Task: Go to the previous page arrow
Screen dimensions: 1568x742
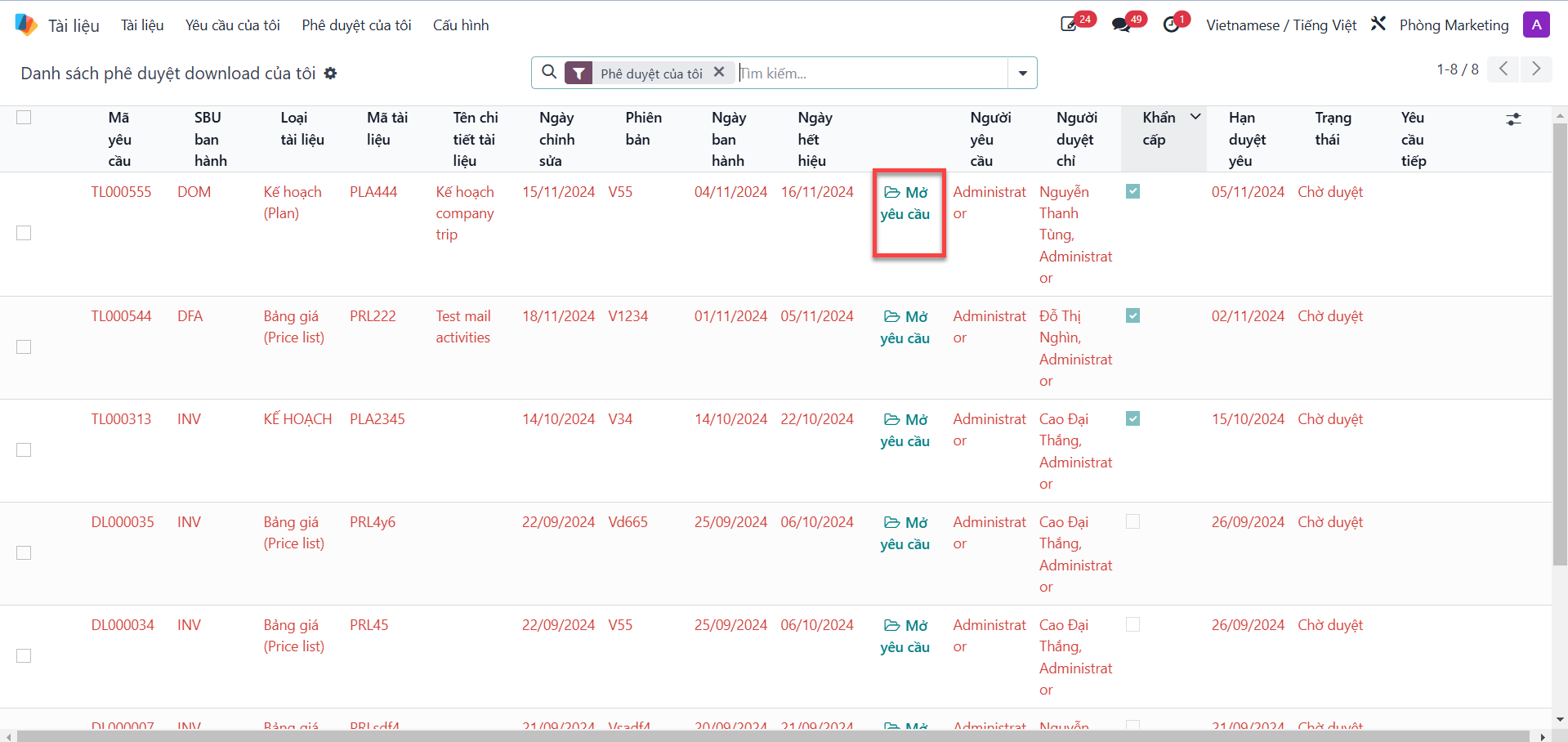Action: [1503, 69]
